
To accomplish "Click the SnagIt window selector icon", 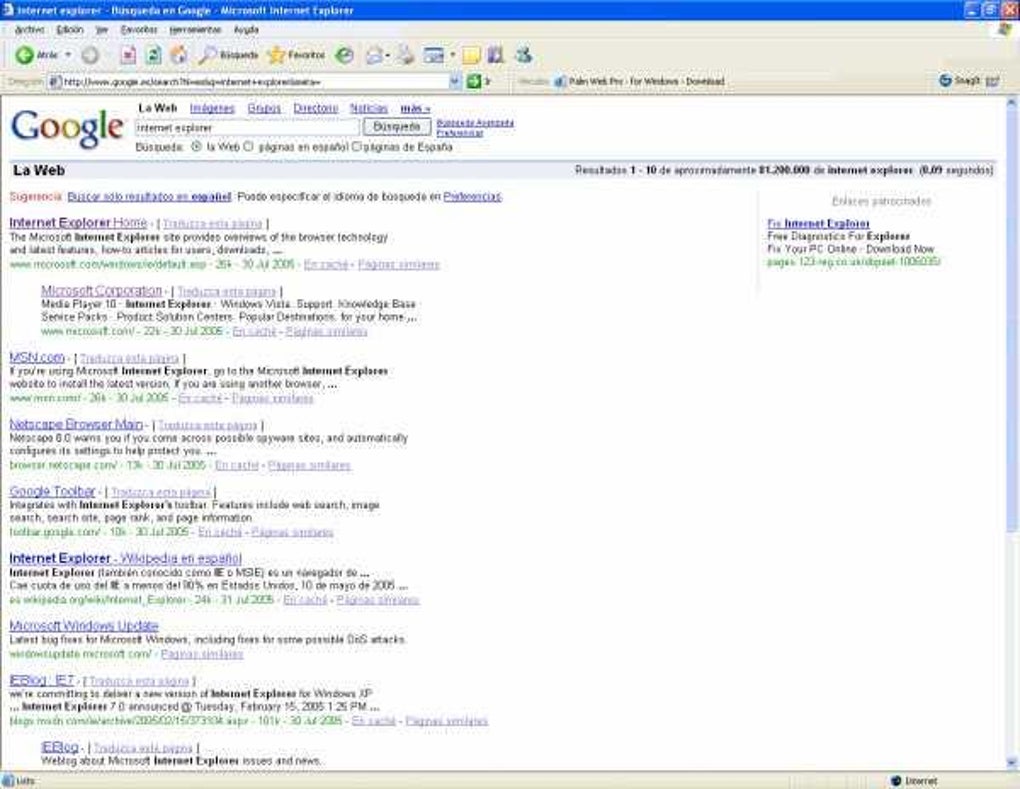I will pos(993,81).
